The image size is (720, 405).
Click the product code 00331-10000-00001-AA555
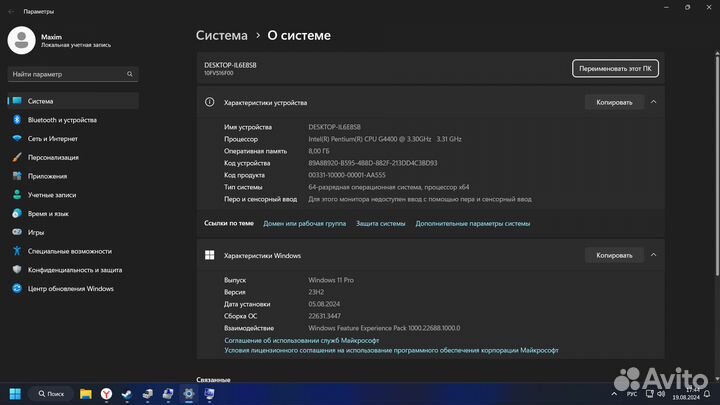347,175
